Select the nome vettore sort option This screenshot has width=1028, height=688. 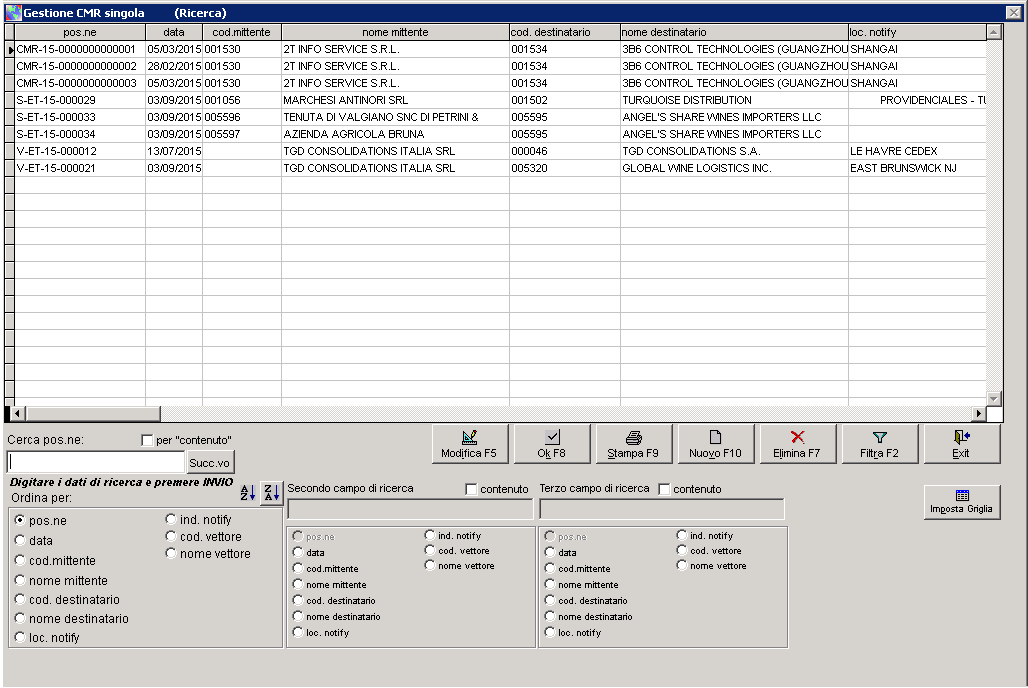click(x=170, y=553)
